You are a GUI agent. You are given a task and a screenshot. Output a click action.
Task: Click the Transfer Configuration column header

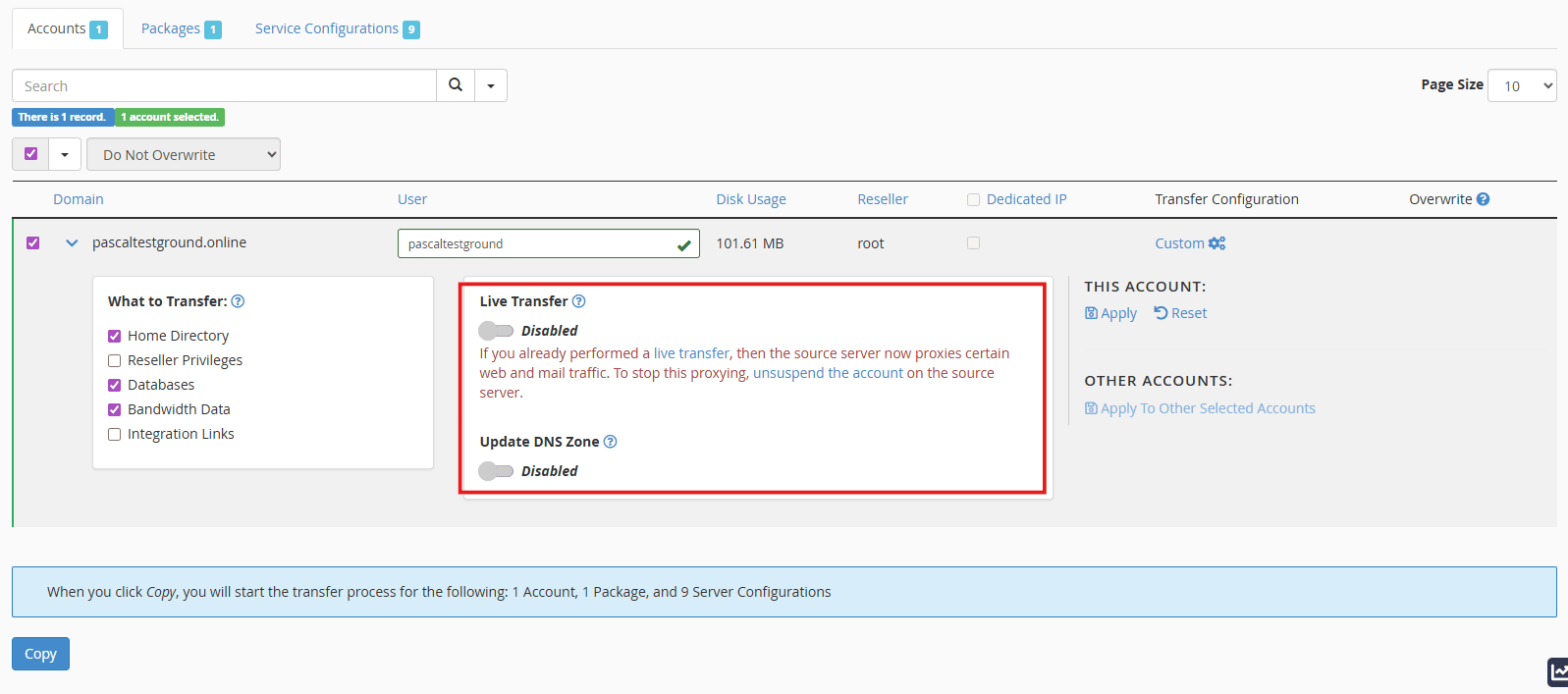pyautogui.click(x=1226, y=199)
